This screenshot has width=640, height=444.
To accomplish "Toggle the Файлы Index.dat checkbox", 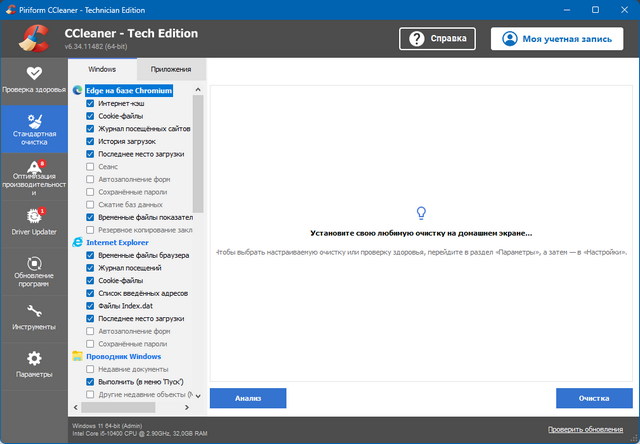I will tap(91, 305).
